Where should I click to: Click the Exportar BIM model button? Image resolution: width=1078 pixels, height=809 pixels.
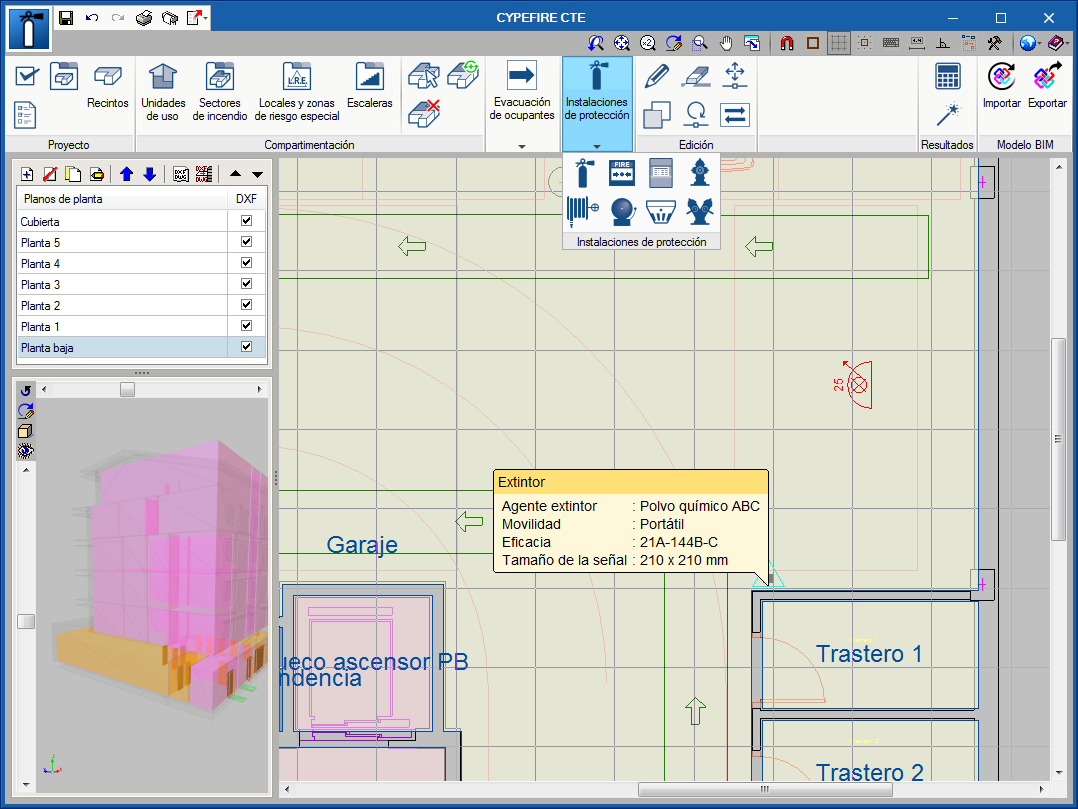click(1047, 86)
